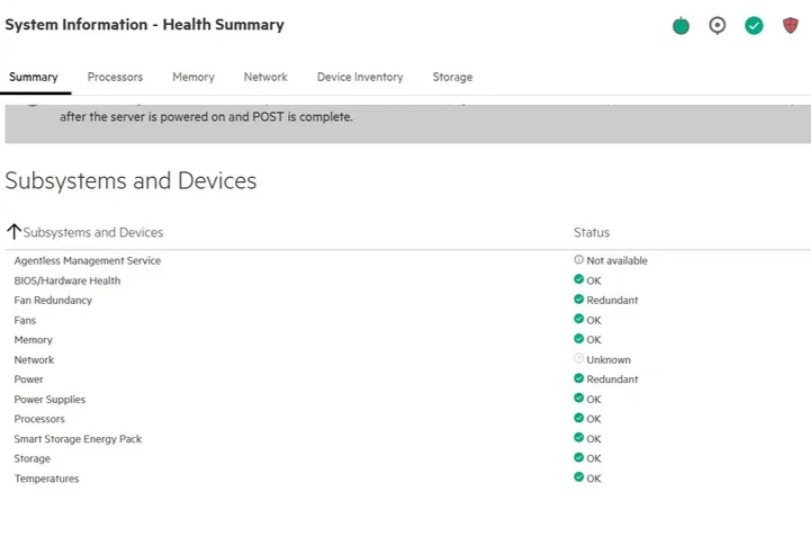Select the Device Inventory tab
This screenshot has height=535, width=811.
[360, 77]
